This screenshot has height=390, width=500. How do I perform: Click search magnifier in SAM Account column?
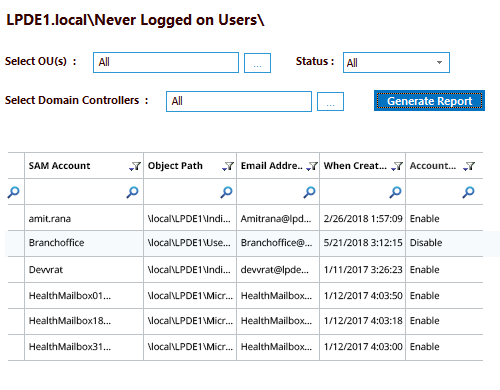[x=132, y=192]
